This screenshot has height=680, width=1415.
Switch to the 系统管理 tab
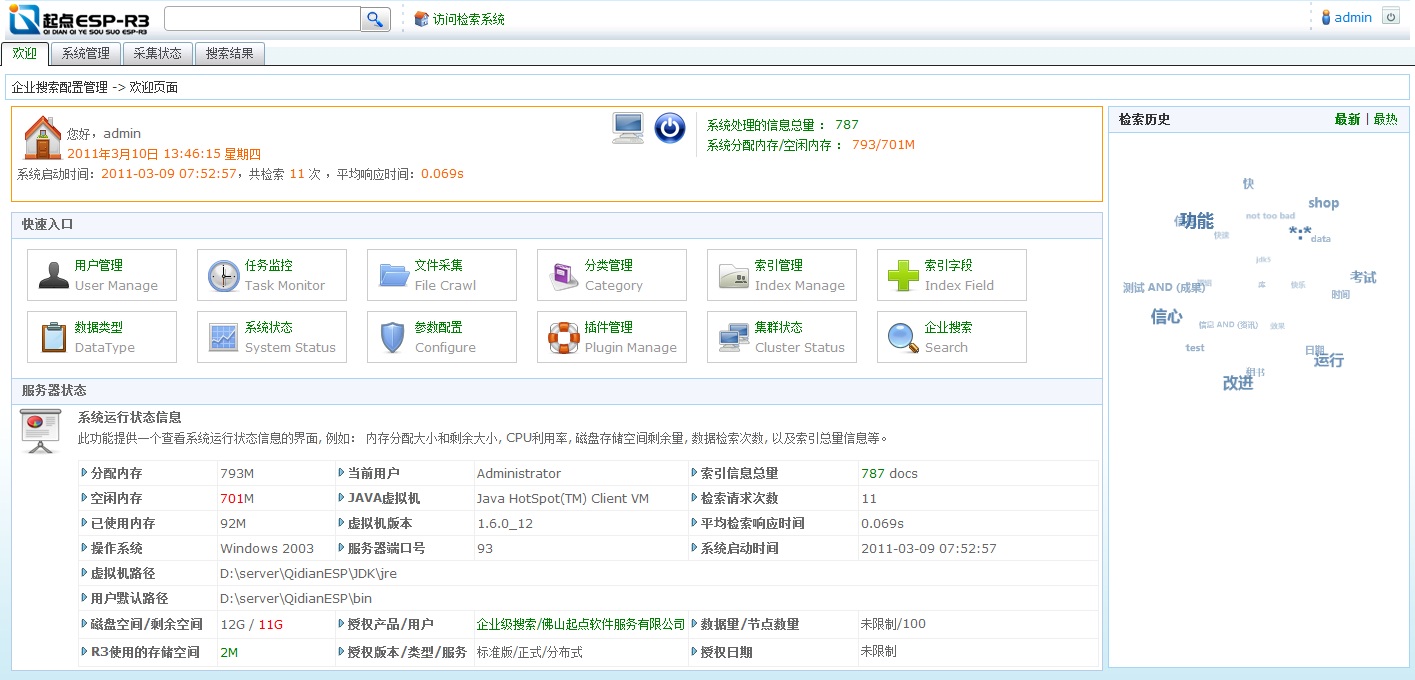pos(87,54)
